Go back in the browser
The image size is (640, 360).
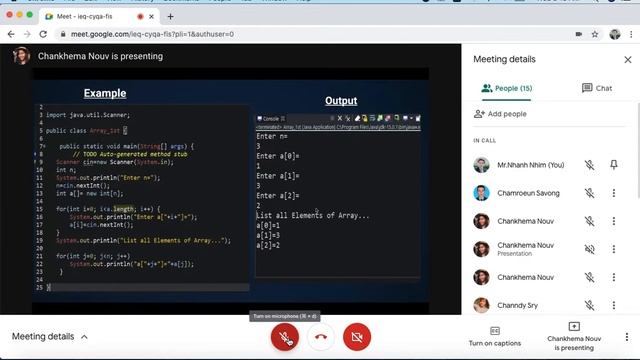click(11, 34)
